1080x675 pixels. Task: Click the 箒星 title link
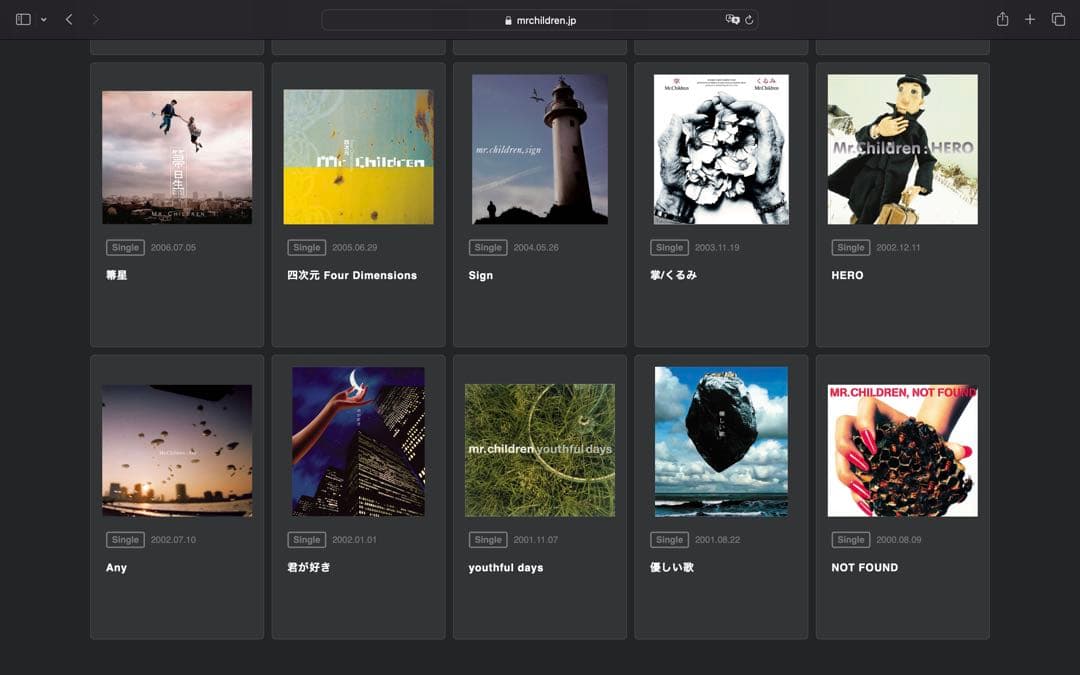pyautogui.click(x=116, y=275)
